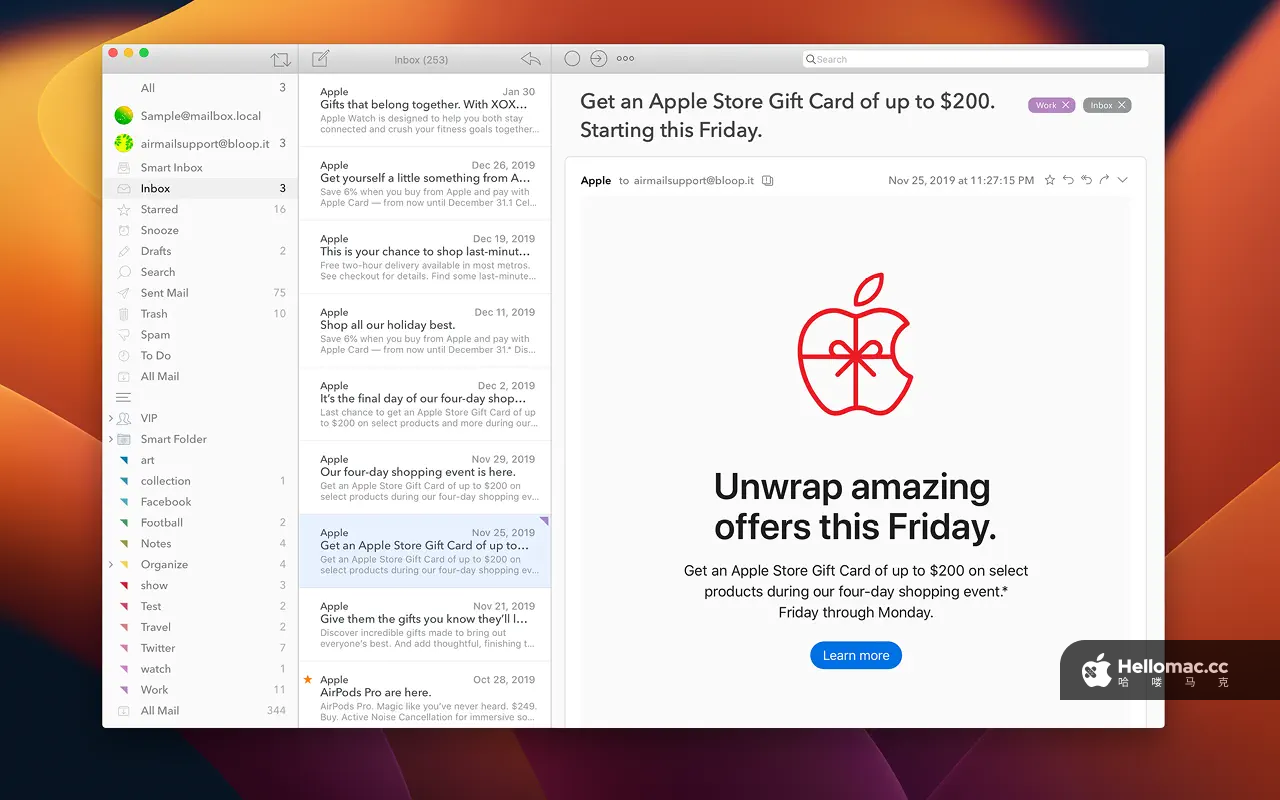
Task: Select the All accounts row
Action: (200, 88)
